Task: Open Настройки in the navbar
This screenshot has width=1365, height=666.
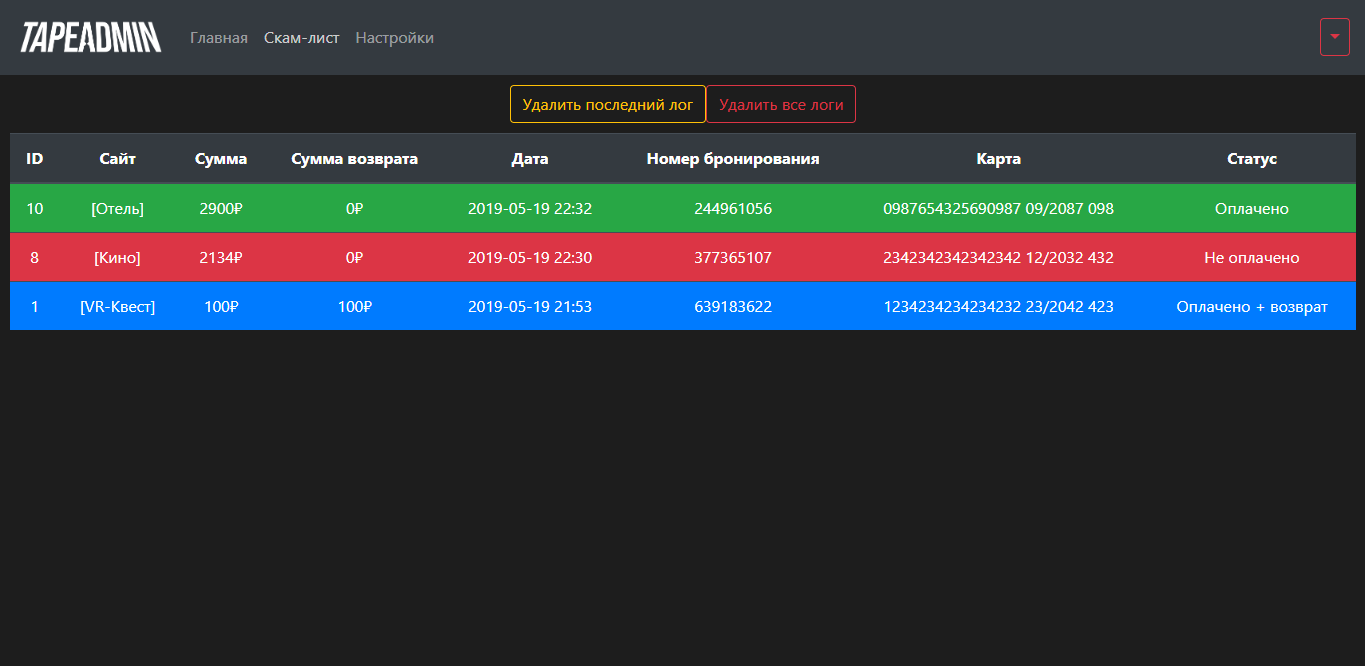Action: click(x=395, y=38)
